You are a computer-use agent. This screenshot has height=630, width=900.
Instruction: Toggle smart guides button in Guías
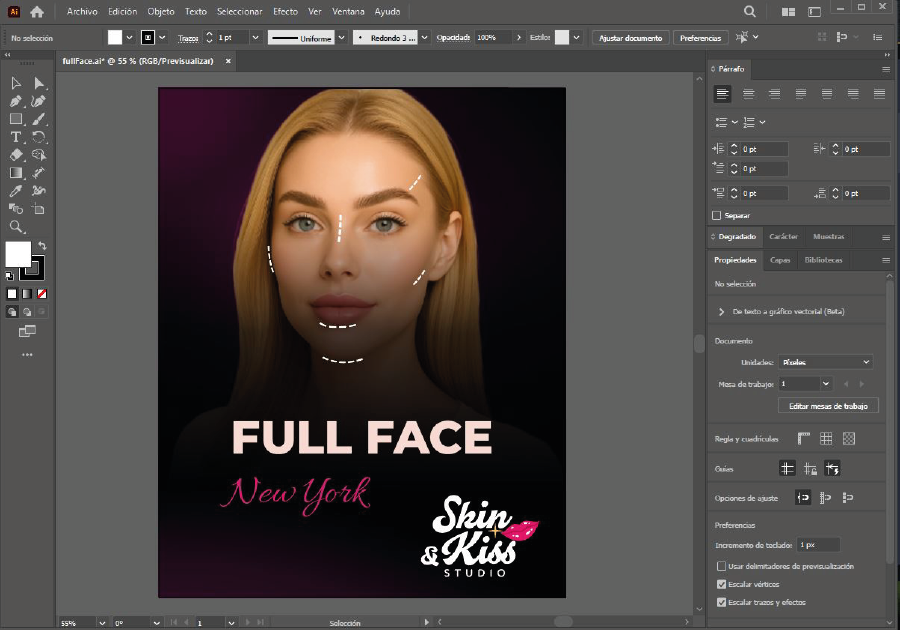[x=832, y=469]
